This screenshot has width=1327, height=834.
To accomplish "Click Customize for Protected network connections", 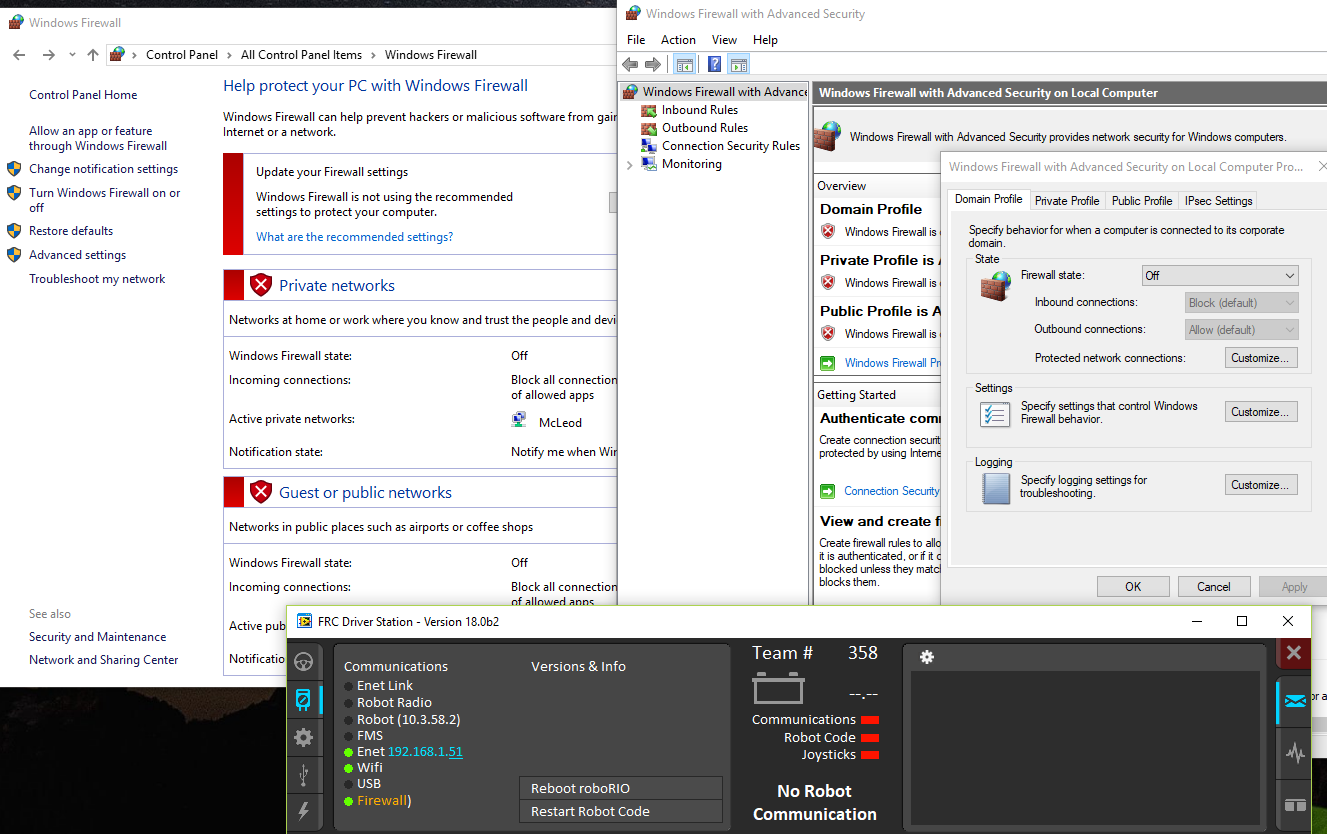I will 1261,357.
